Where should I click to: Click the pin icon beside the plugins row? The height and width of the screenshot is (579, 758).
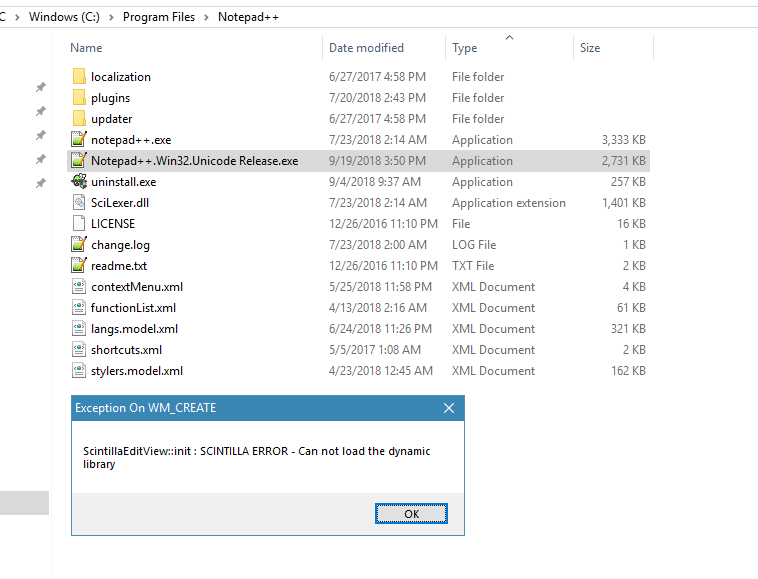coord(41,111)
